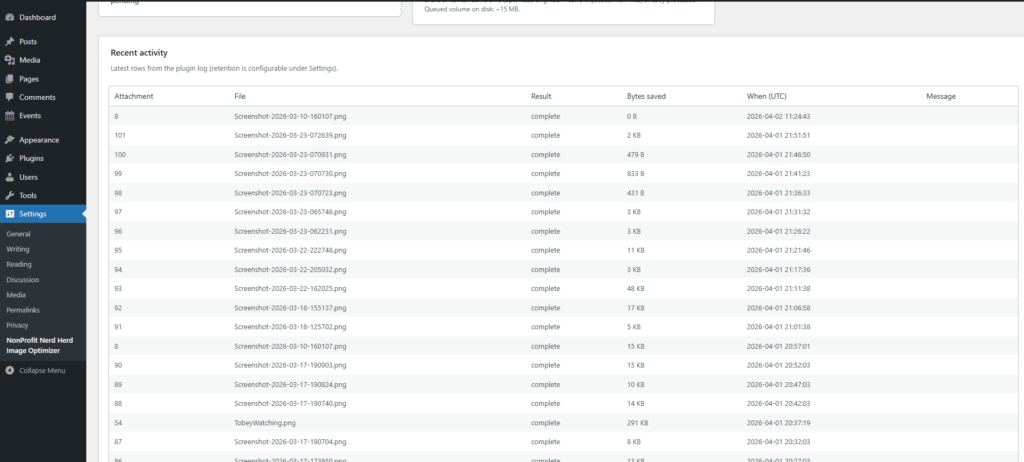Click the Tools wrench icon
Viewport: 1024px width, 462px height.
[x=9, y=195]
